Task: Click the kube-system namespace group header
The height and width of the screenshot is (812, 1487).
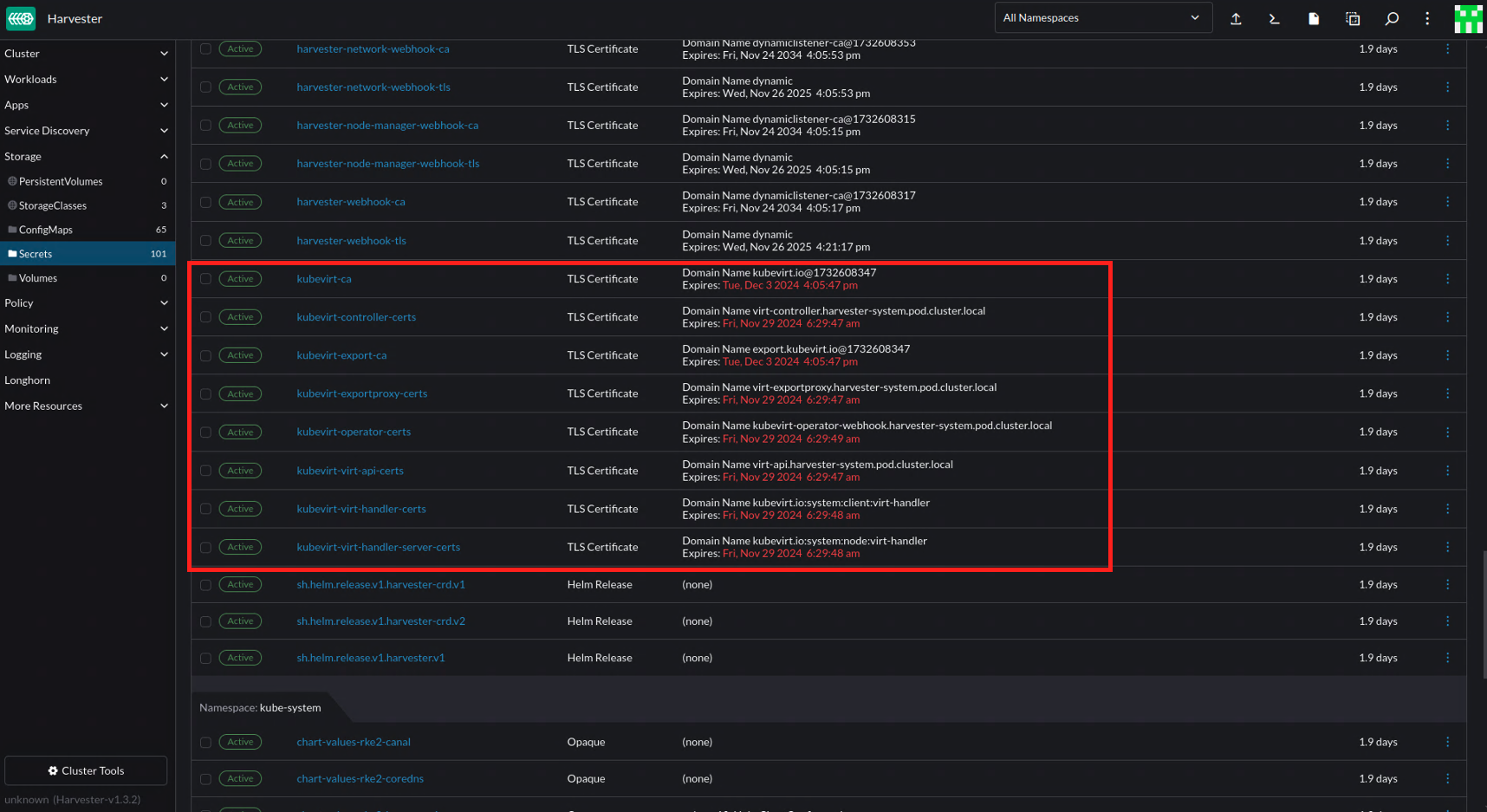Action: pos(260,708)
